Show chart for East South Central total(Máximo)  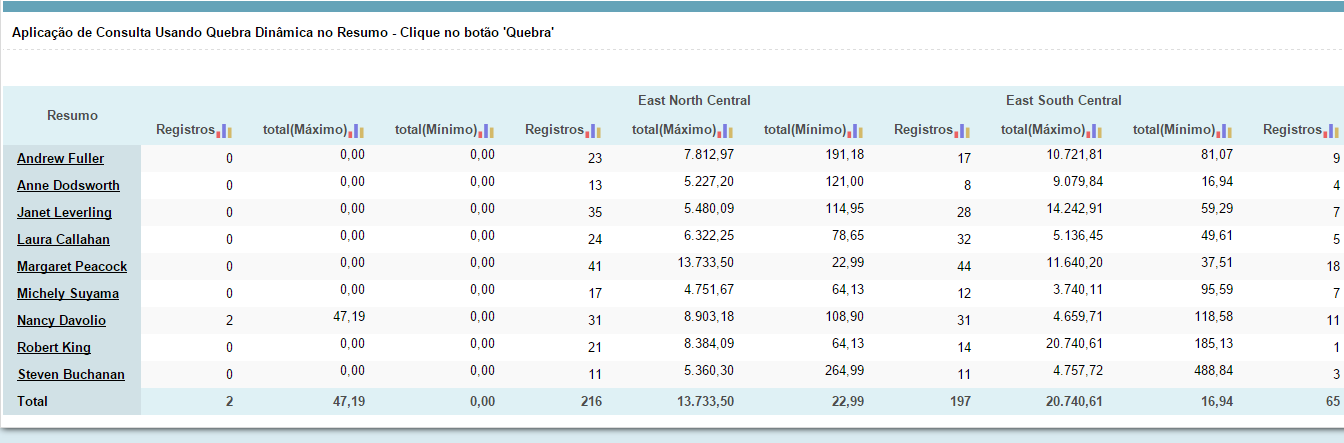tap(1095, 131)
